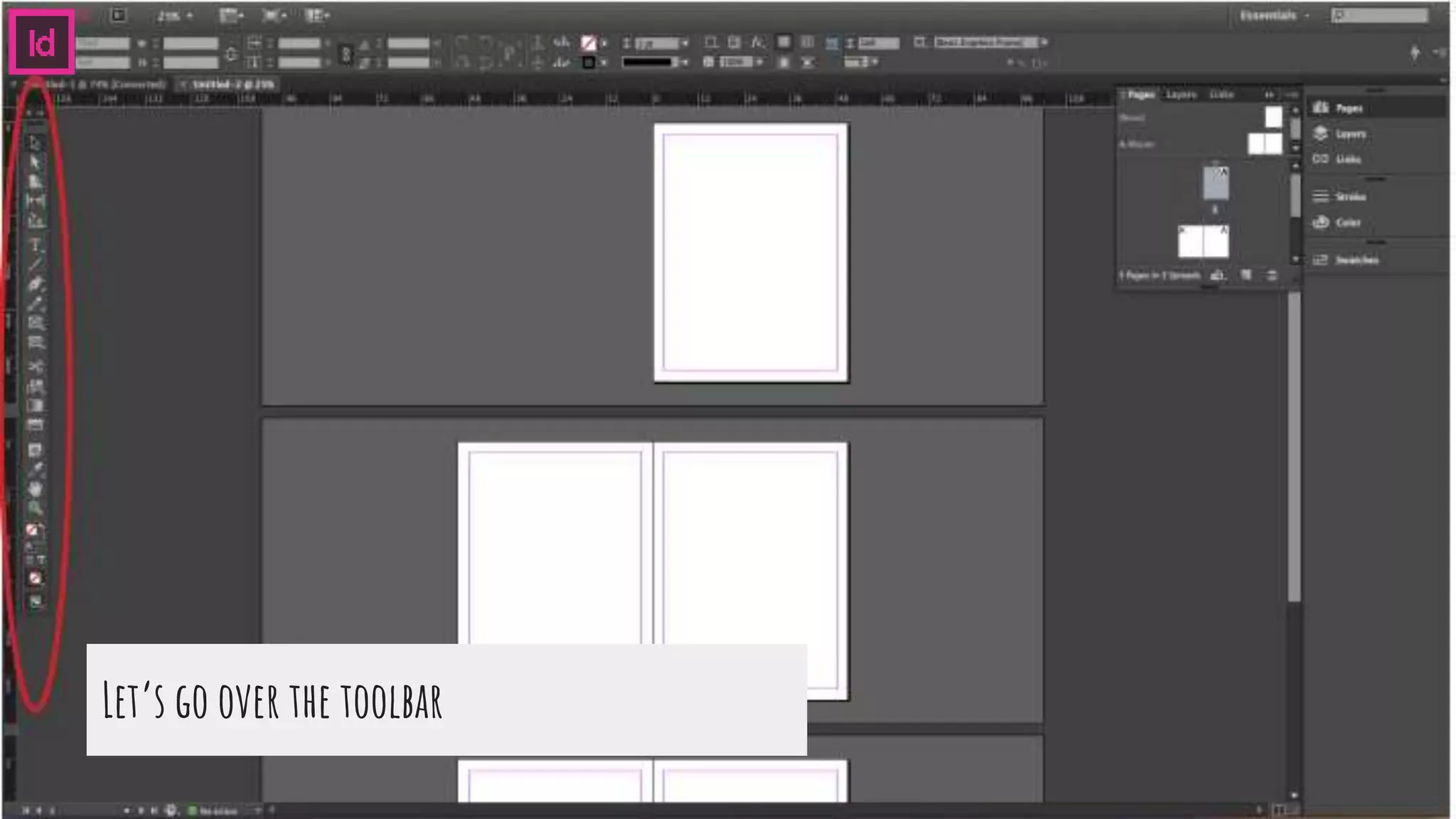Select the Hand tool

[35, 489]
